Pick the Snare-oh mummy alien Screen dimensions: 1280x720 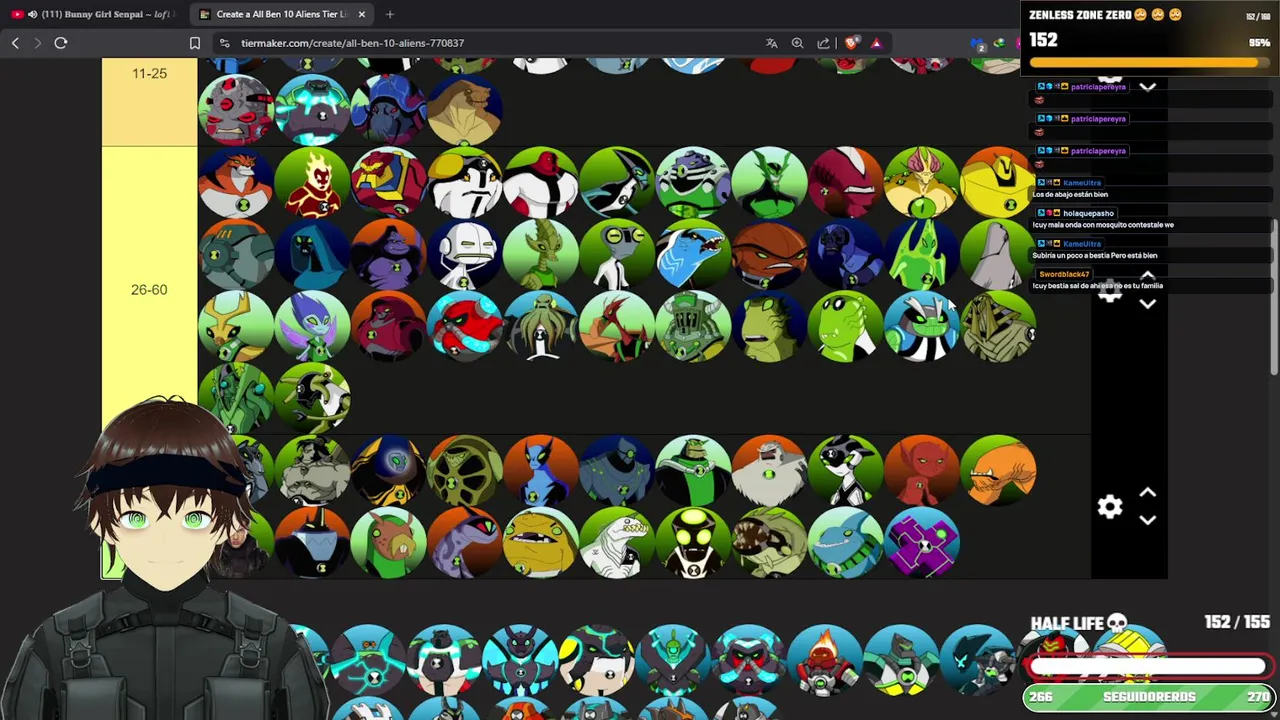pos(997,326)
